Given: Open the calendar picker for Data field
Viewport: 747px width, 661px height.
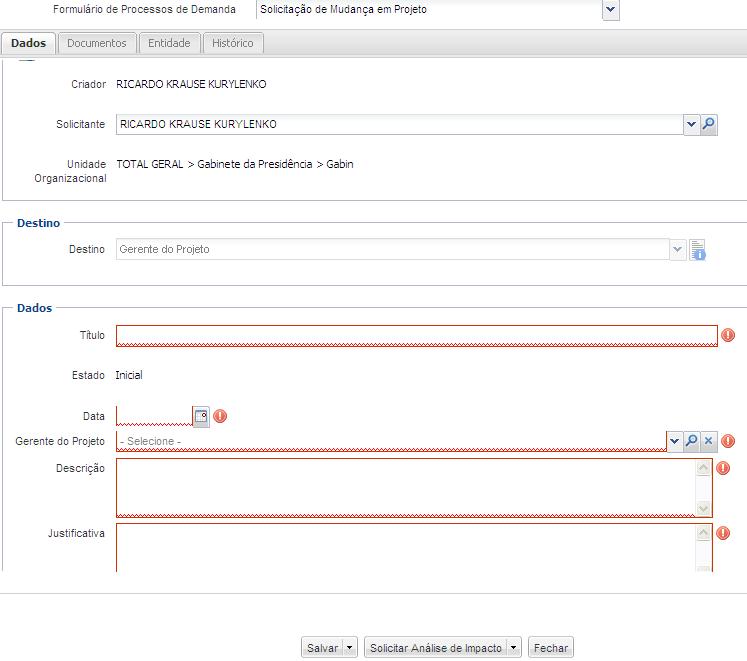Looking at the screenshot, I should click(201, 416).
